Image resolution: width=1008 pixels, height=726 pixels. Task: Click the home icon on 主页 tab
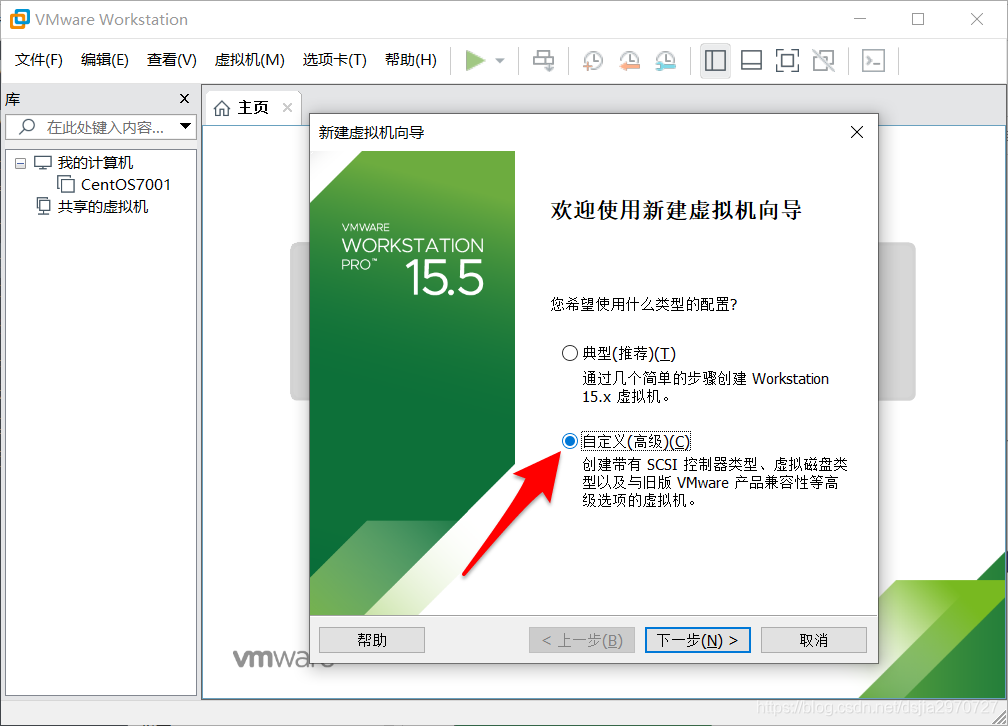click(222, 108)
